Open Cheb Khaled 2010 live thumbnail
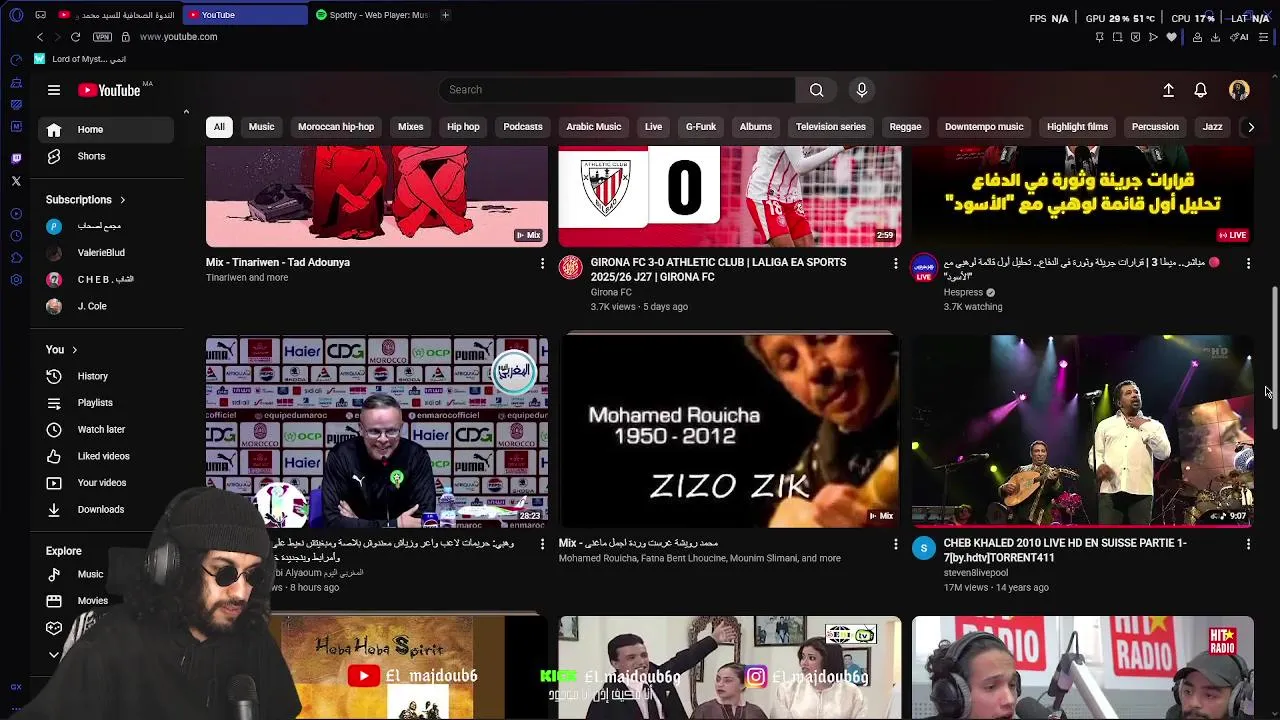This screenshot has width=1280, height=720. (1082, 431)
